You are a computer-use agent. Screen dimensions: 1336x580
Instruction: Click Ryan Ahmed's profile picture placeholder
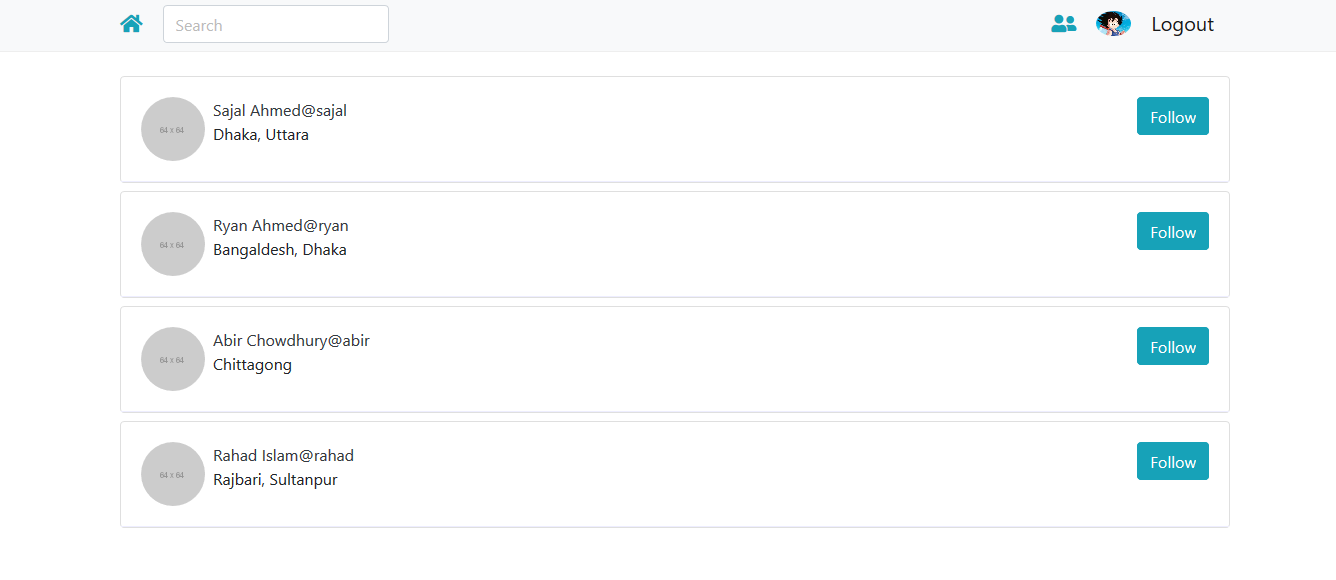(x=172, y=243)
